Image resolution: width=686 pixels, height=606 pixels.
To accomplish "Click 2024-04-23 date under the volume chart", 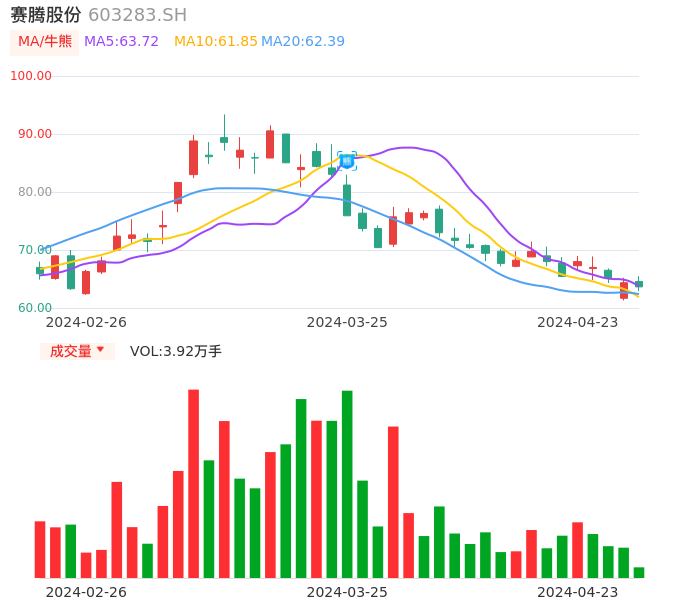I will click(578, 592).
